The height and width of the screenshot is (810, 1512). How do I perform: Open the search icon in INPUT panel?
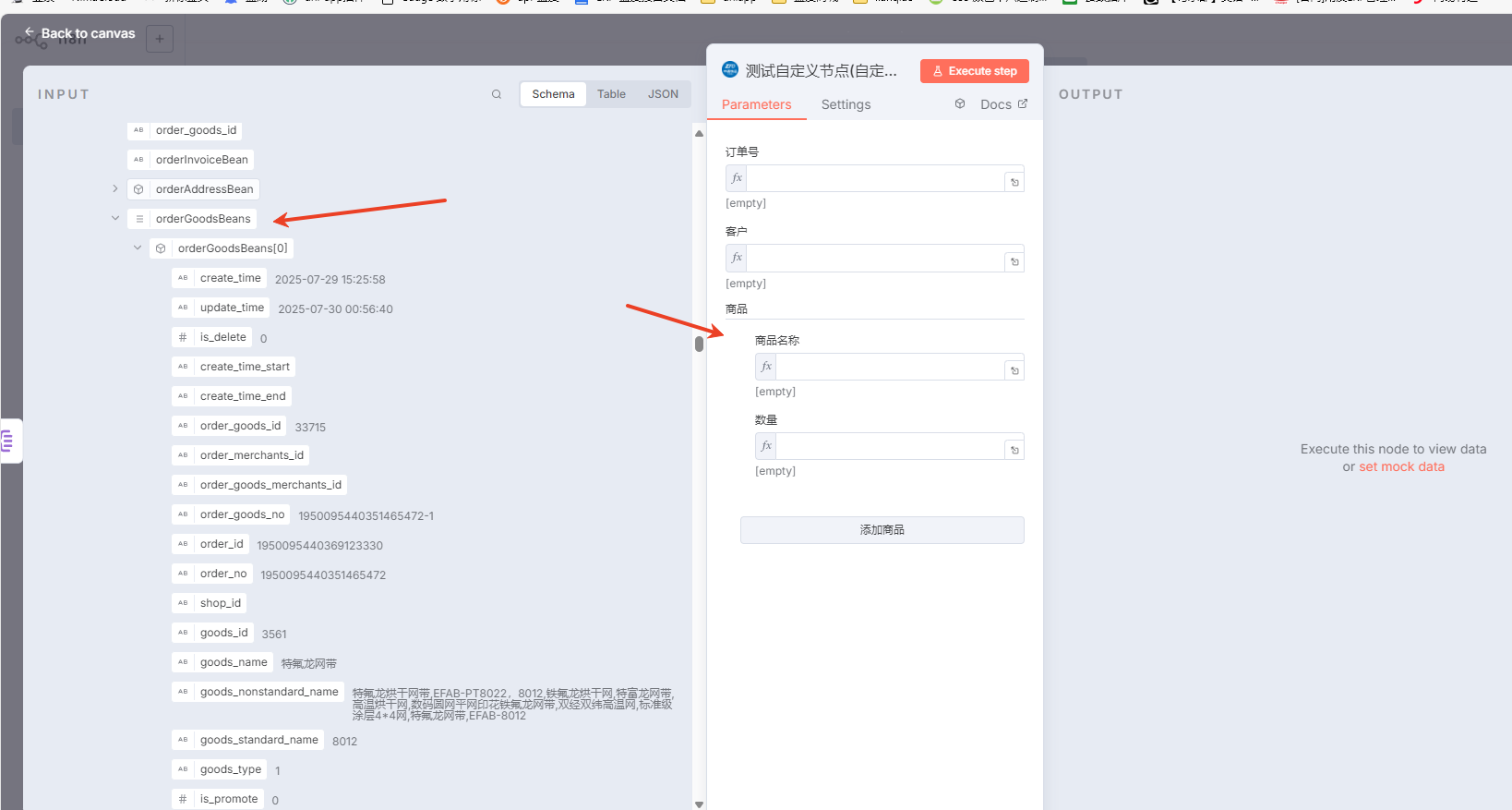(x=497, y=94)
